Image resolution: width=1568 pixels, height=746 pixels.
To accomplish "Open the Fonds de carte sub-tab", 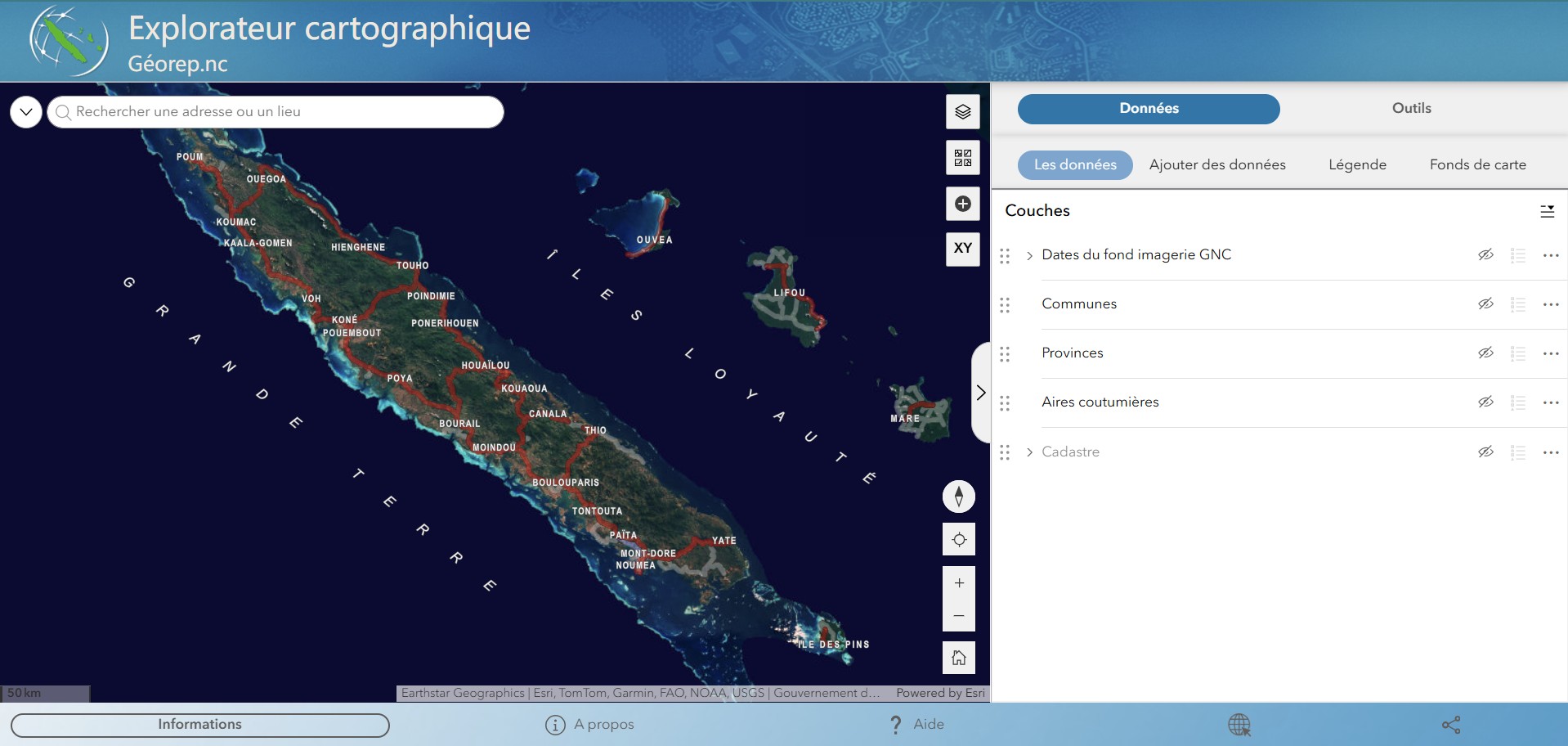I will pyautogui.click(x=1477, y=164).
